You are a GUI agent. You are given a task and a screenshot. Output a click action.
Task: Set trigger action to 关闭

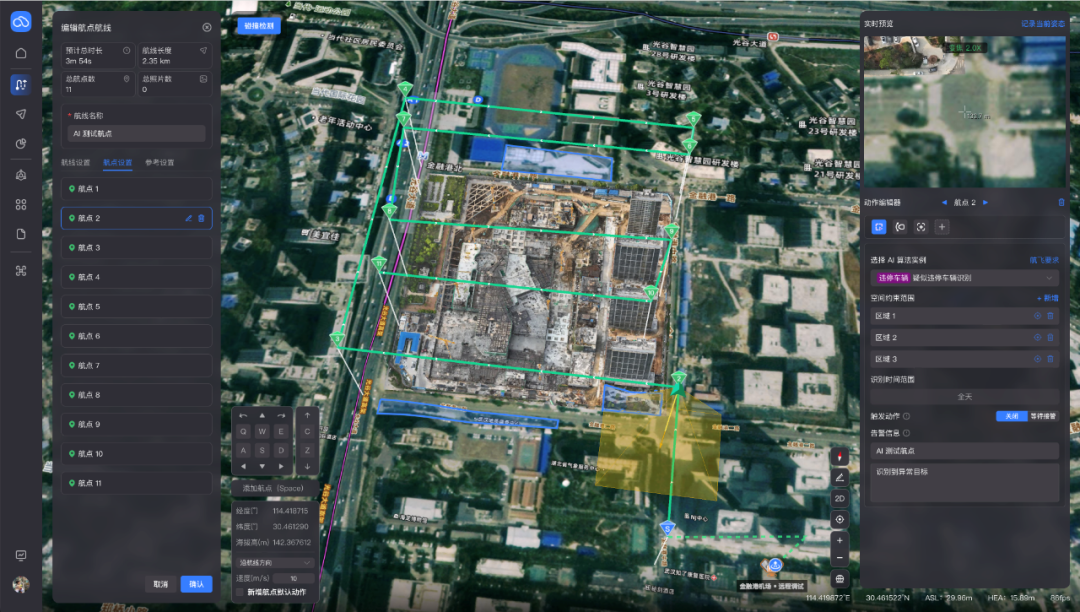point(1011,416)
